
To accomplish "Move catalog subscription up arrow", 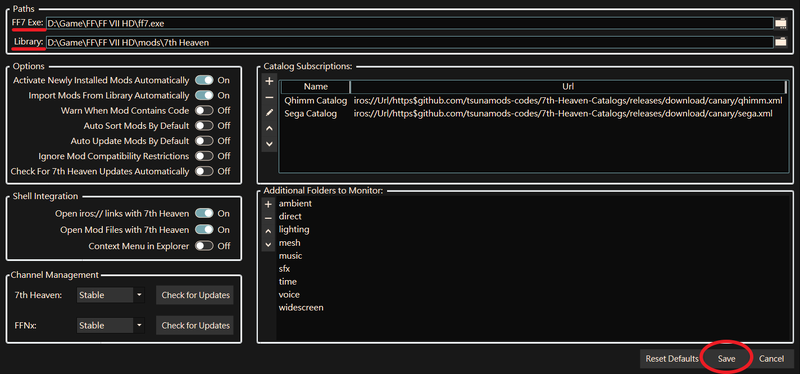I will (x=269, y=129).
